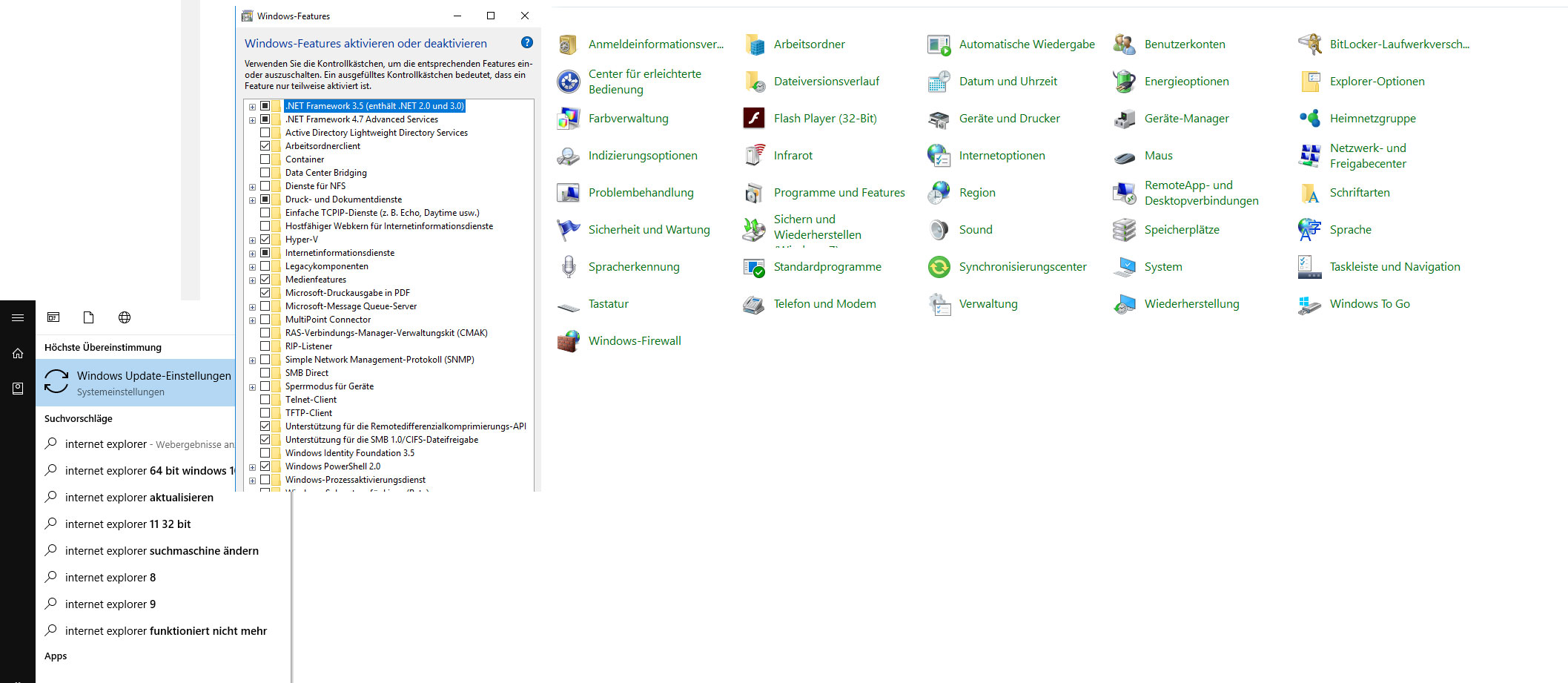Expand the .NET Framework 3.5 node

coord(252,107)
